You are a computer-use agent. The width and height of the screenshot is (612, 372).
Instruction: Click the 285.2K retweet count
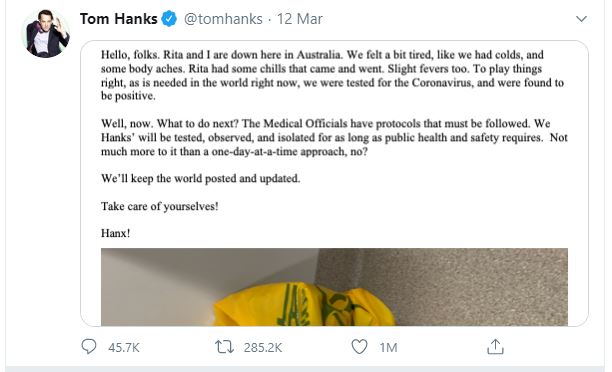point(263,347)
